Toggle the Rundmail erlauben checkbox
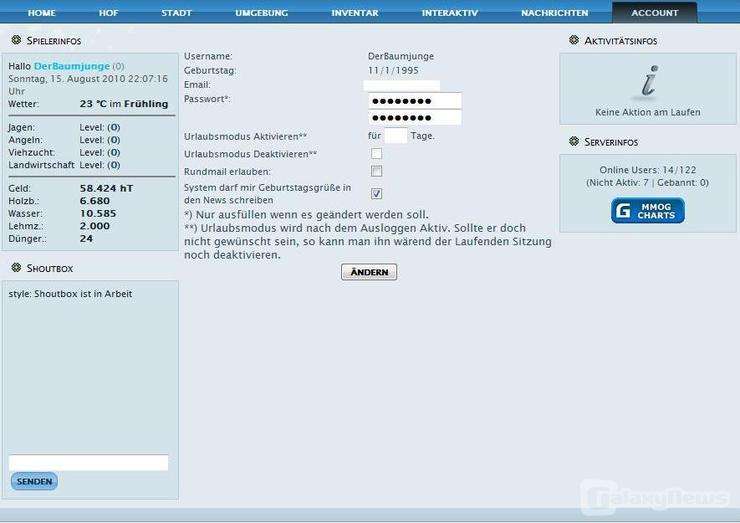Image resolution: width=740 pixels, height=523 pixels. (376, 171)
